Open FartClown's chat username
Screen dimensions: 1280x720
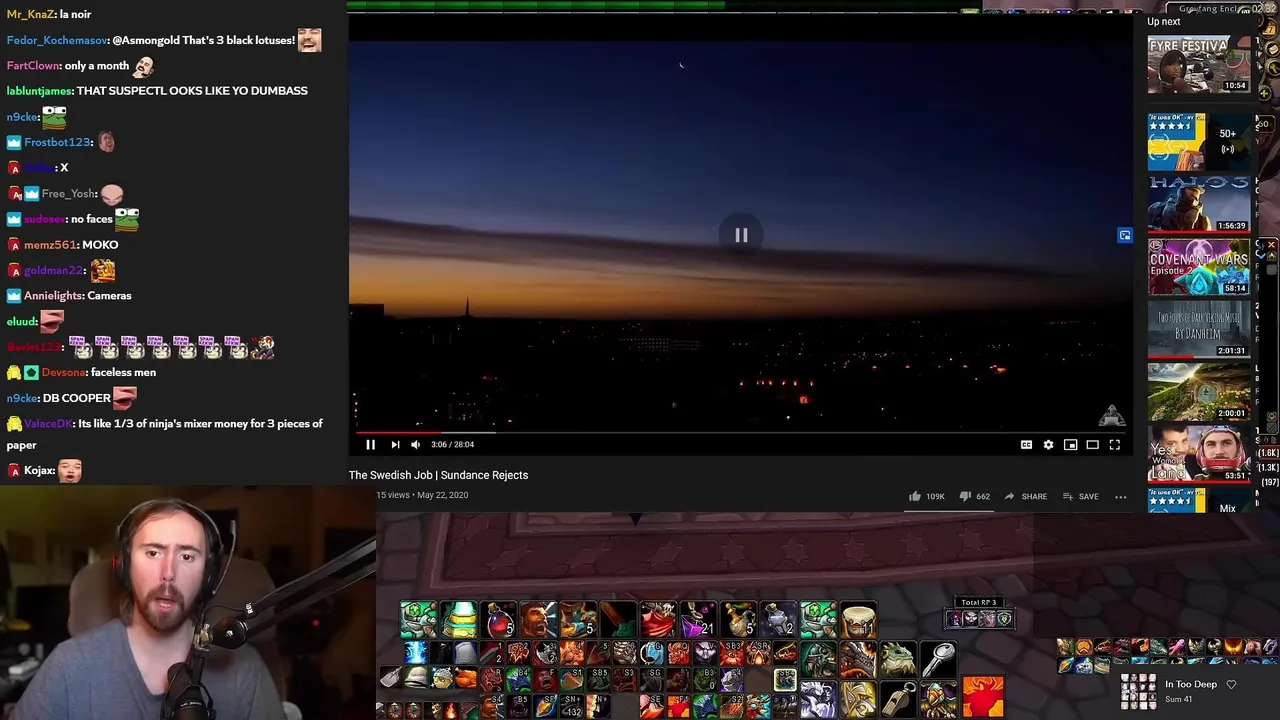(33, 66)
